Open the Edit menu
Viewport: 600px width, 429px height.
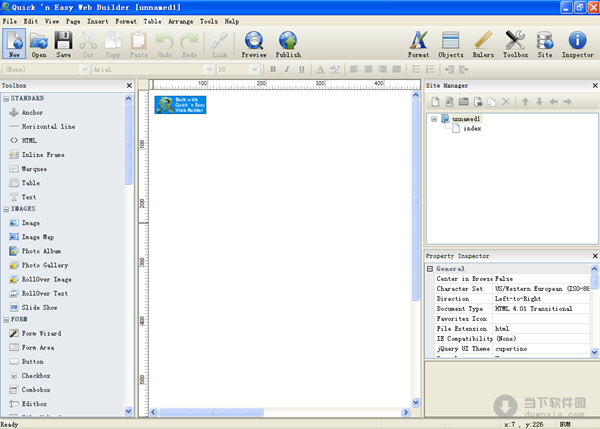point(31,21)
